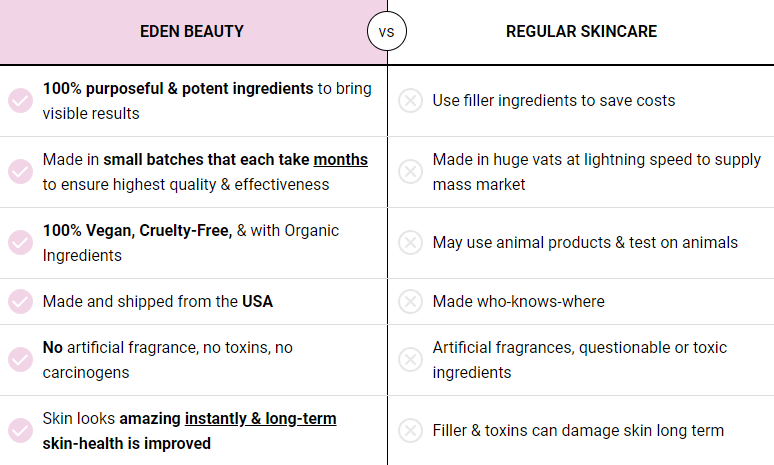Click the circular vs badge
This screenshot has height=465, width=774.
click(x=387, y=32)
